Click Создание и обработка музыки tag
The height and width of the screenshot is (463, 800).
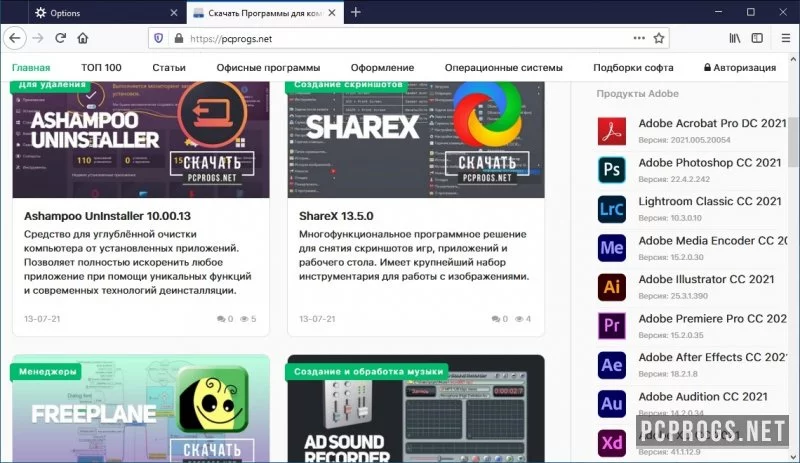pos(368,372)
